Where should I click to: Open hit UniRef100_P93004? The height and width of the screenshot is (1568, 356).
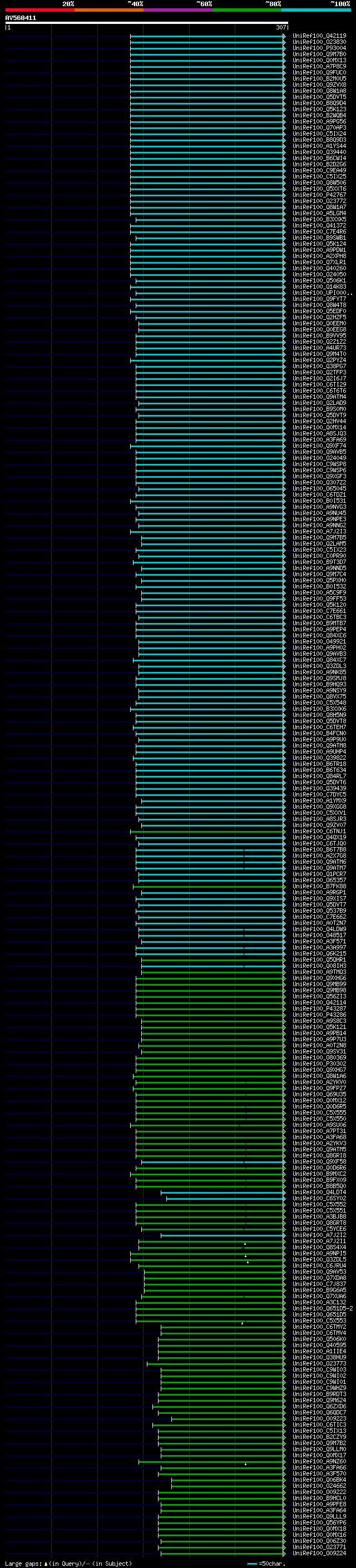click(319, 48)
